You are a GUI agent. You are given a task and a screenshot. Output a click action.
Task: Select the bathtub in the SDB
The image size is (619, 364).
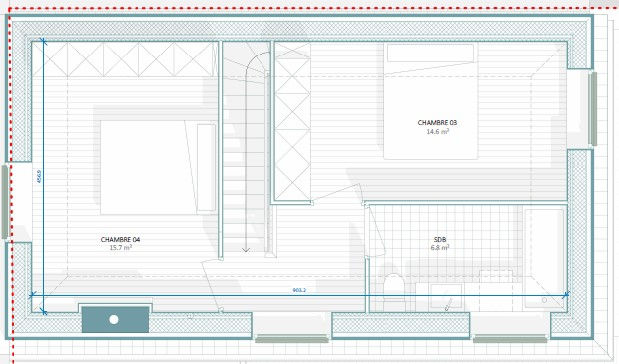[544, 258]
